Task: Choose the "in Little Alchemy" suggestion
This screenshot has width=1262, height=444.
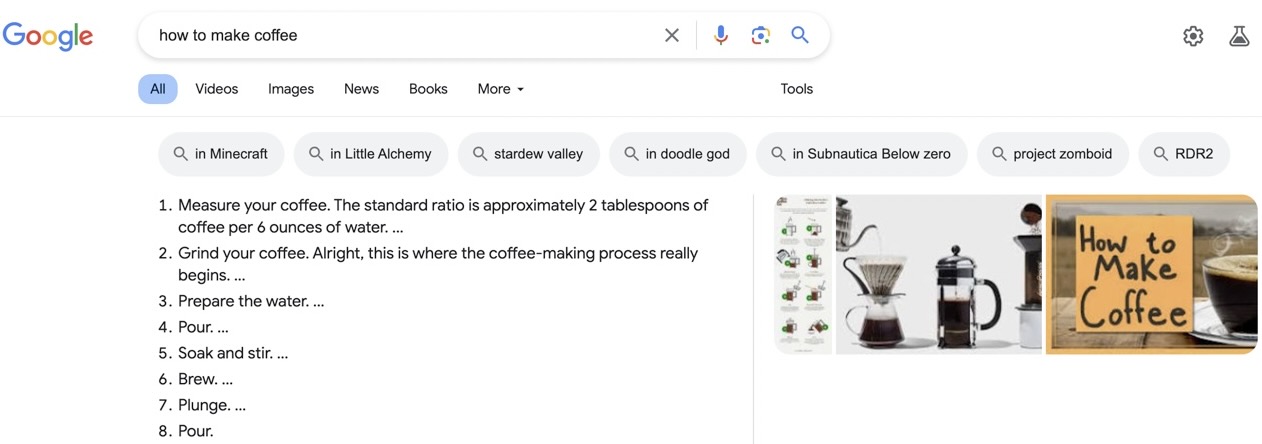Action: click(x=370, y=154)
